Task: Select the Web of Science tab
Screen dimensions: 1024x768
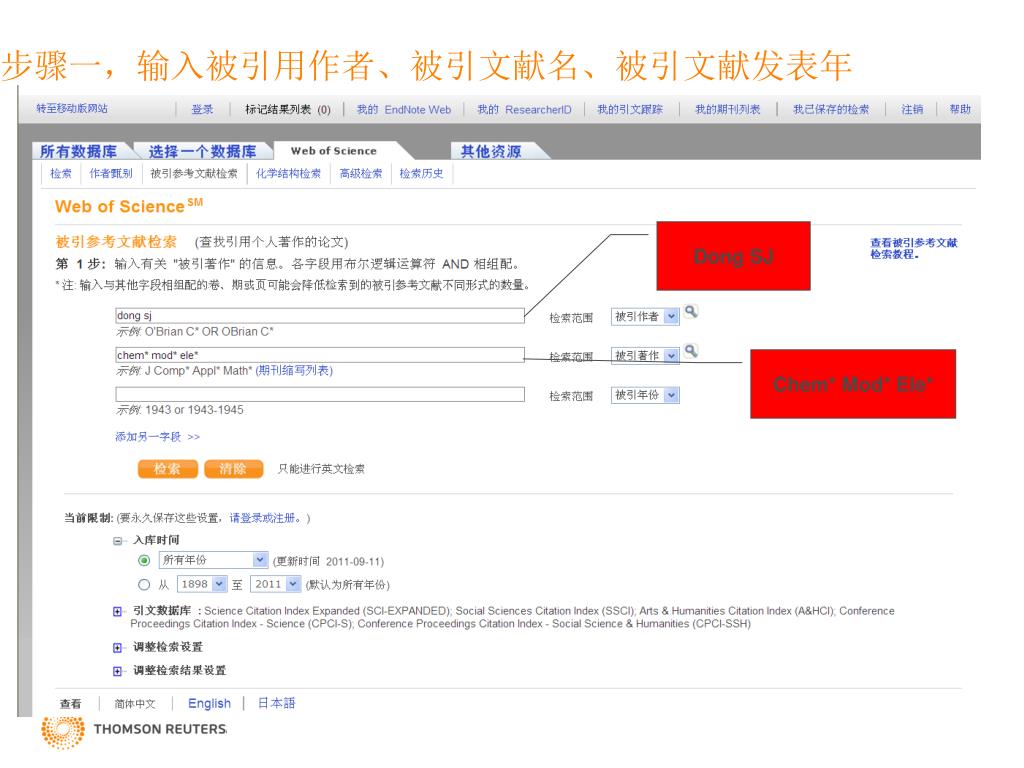Action: coord(334,151)
